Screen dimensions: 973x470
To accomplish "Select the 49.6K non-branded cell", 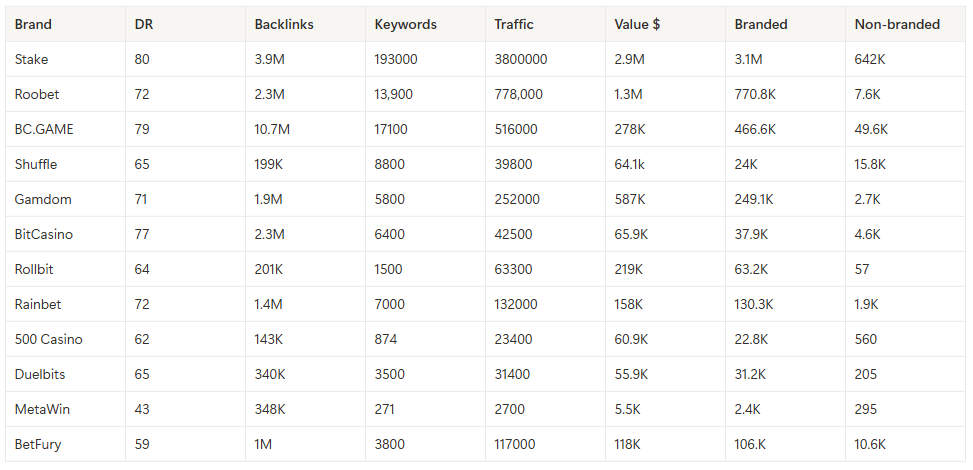I will coord(905,129).
